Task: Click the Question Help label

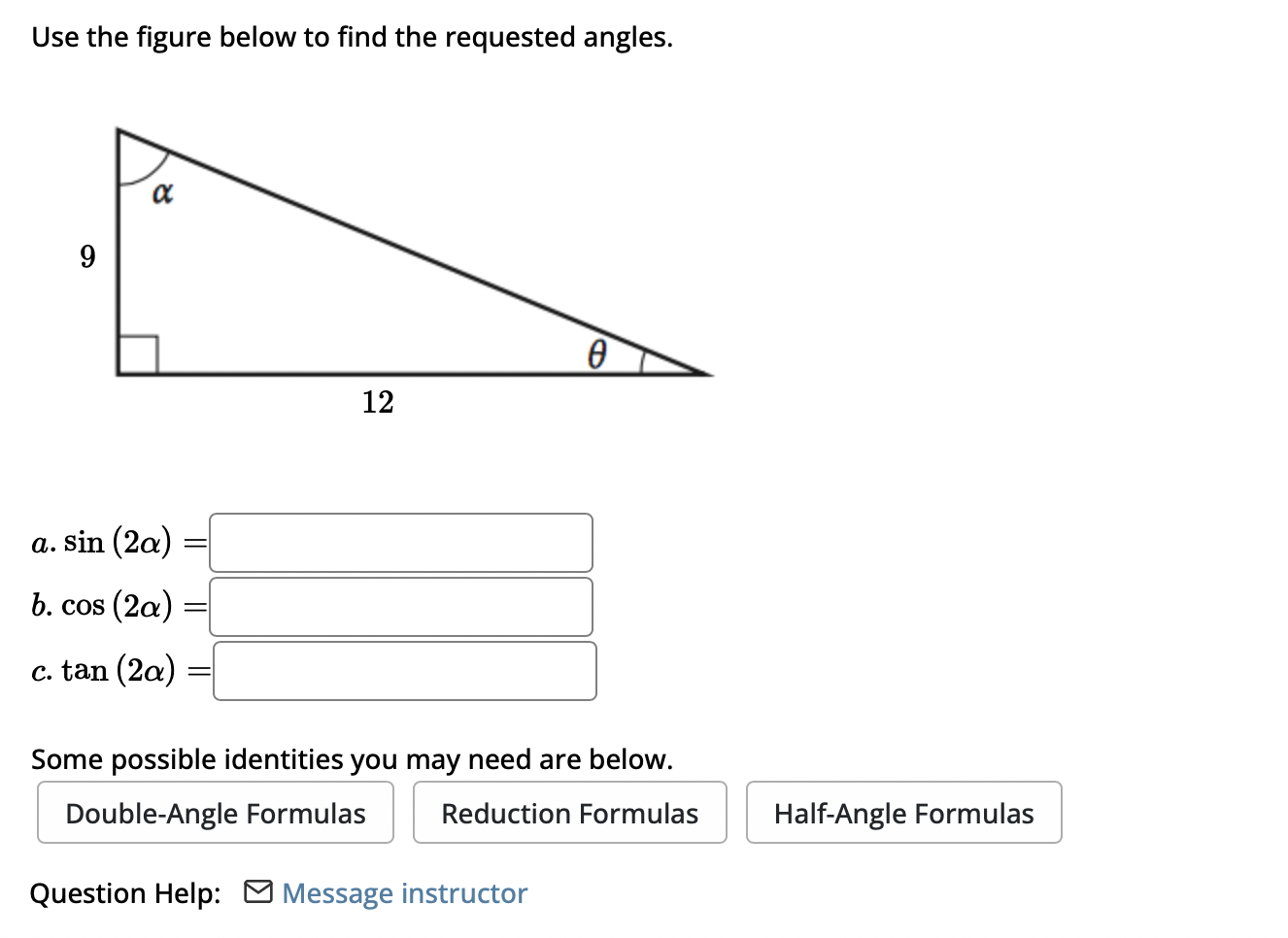Action: click(124, 892)
